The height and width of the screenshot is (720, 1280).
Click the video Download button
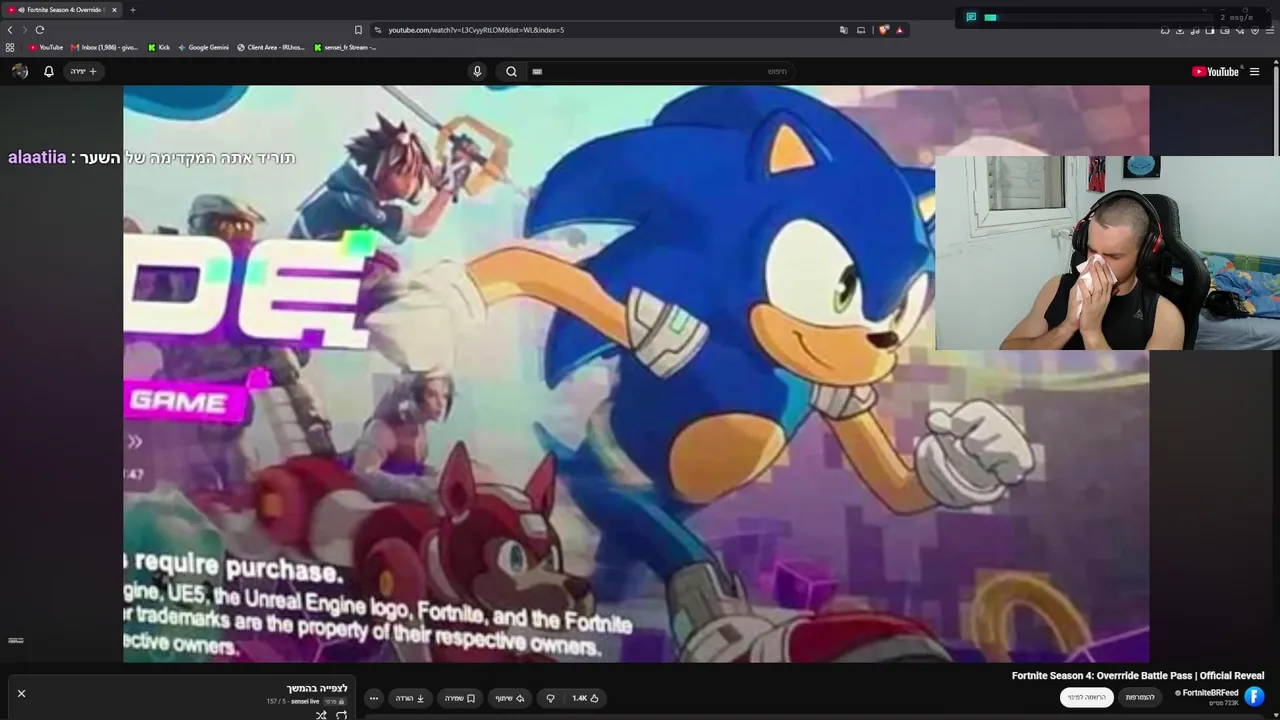(410, 698)
